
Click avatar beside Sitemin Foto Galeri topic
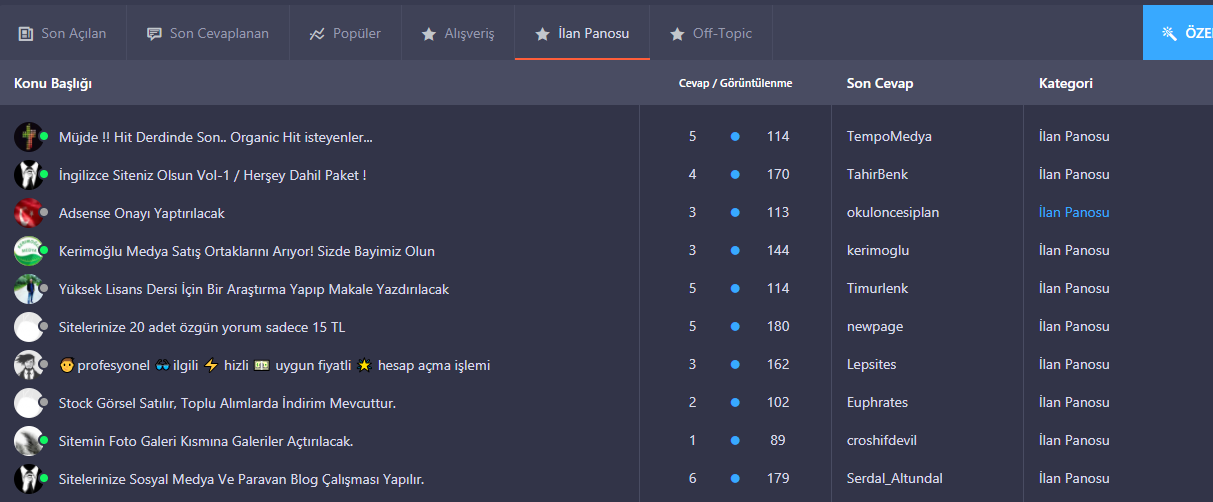pyautogui.click(x=29, y=441)
